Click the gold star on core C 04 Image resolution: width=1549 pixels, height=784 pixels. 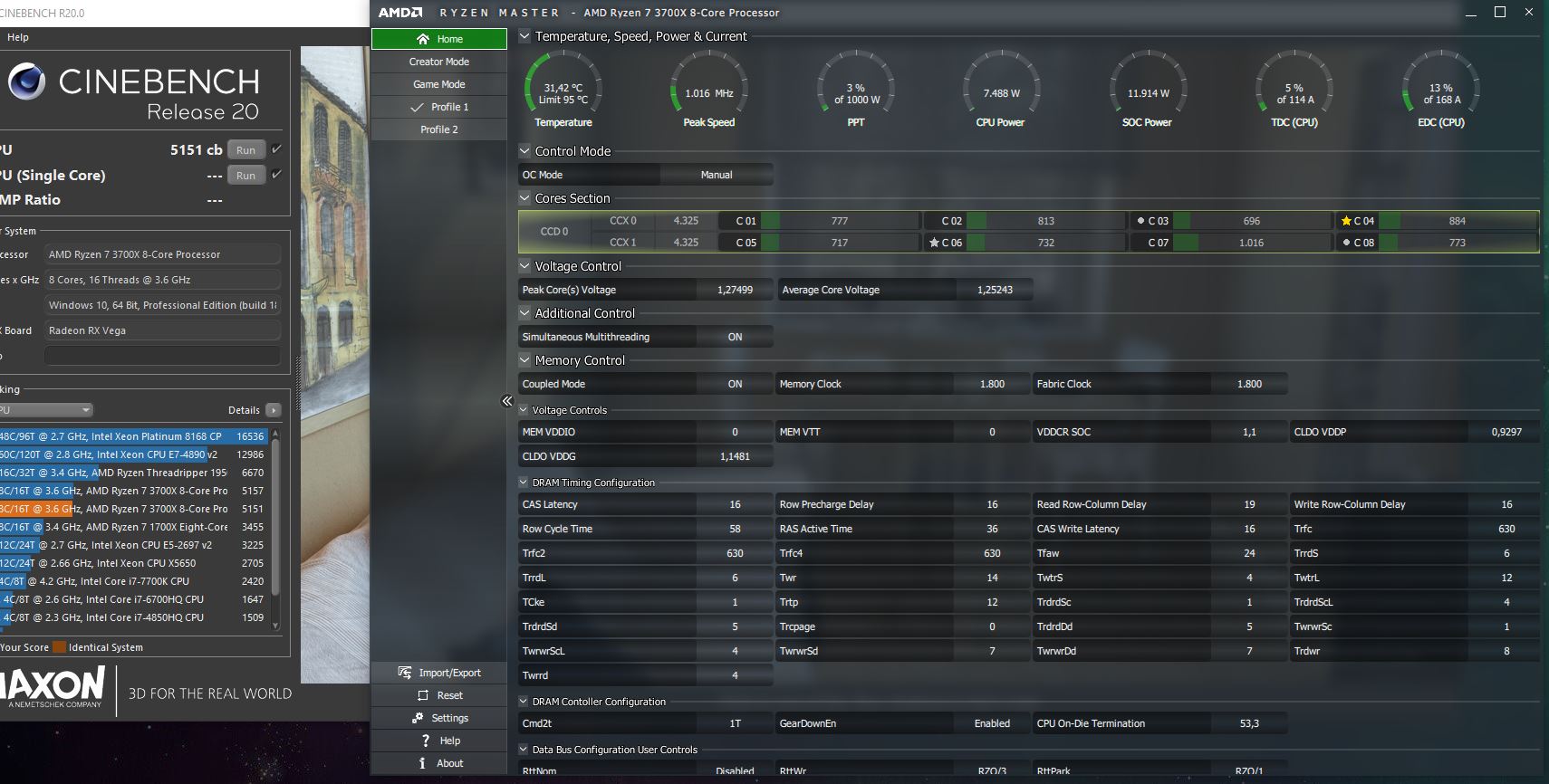tap(1346, 221)
